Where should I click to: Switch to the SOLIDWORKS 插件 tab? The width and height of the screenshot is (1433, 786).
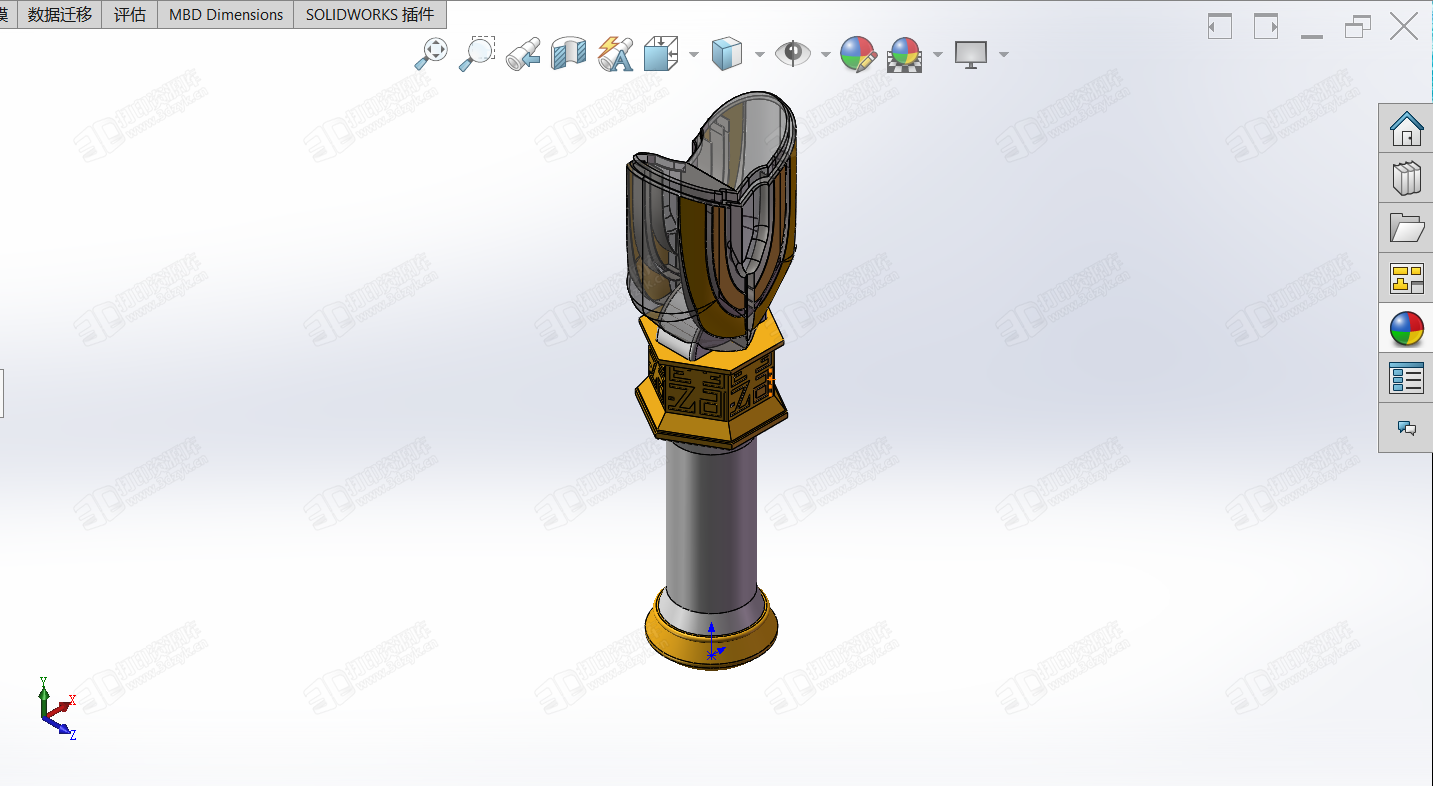click(370, 14)
